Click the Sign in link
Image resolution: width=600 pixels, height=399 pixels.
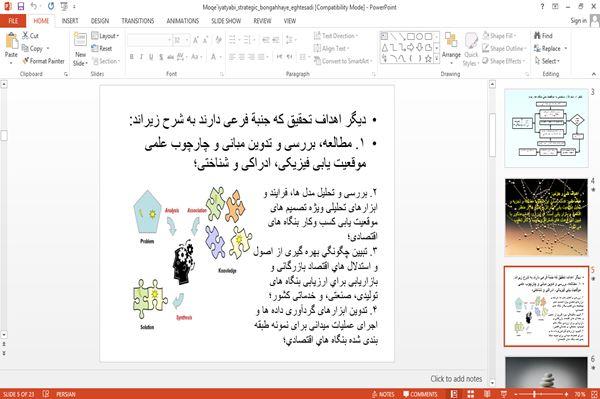click(x=579, y=21)
